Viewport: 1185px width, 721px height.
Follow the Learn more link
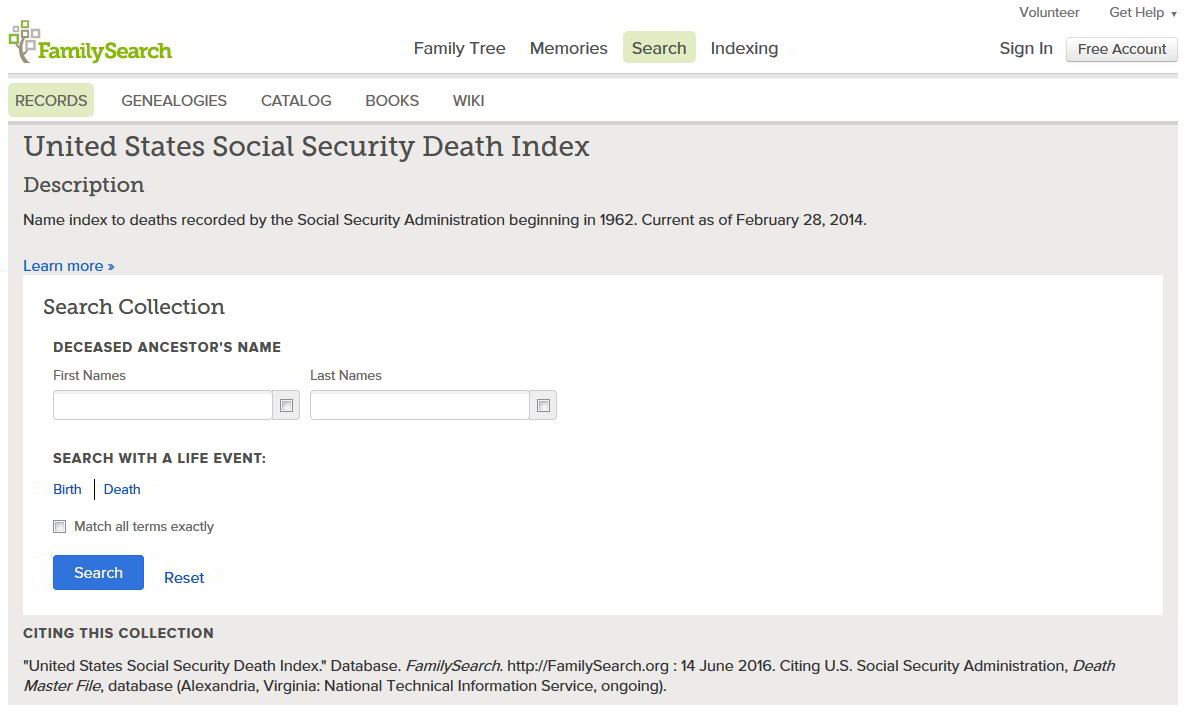[69, 266]
